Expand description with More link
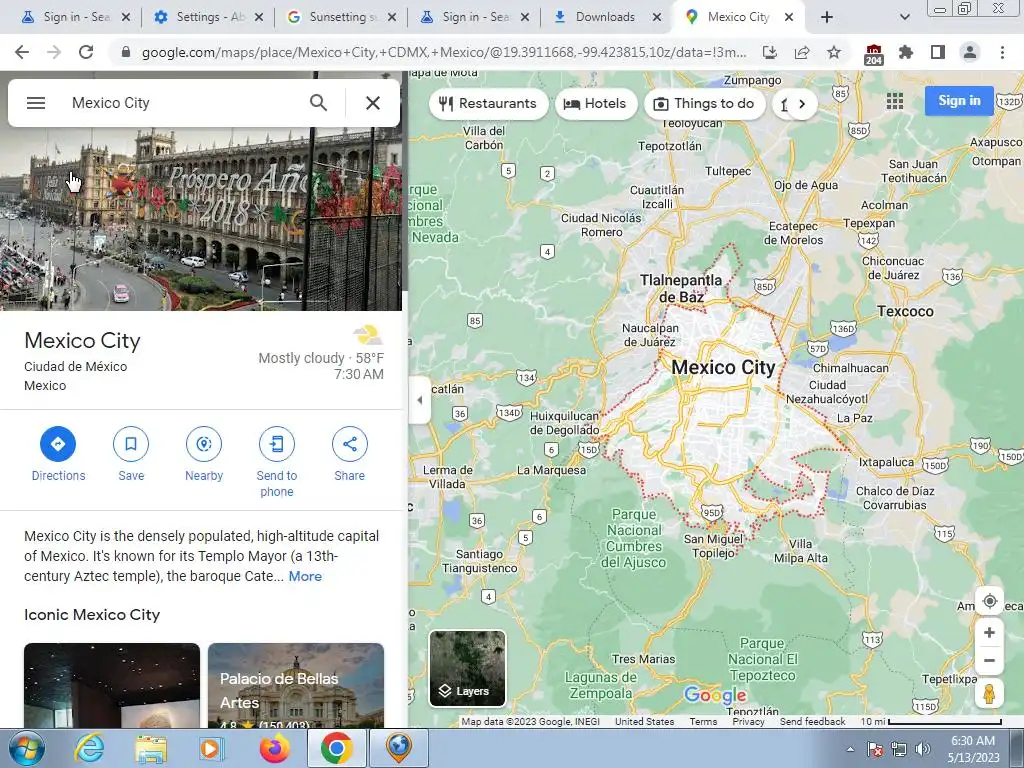 point(305,576)
